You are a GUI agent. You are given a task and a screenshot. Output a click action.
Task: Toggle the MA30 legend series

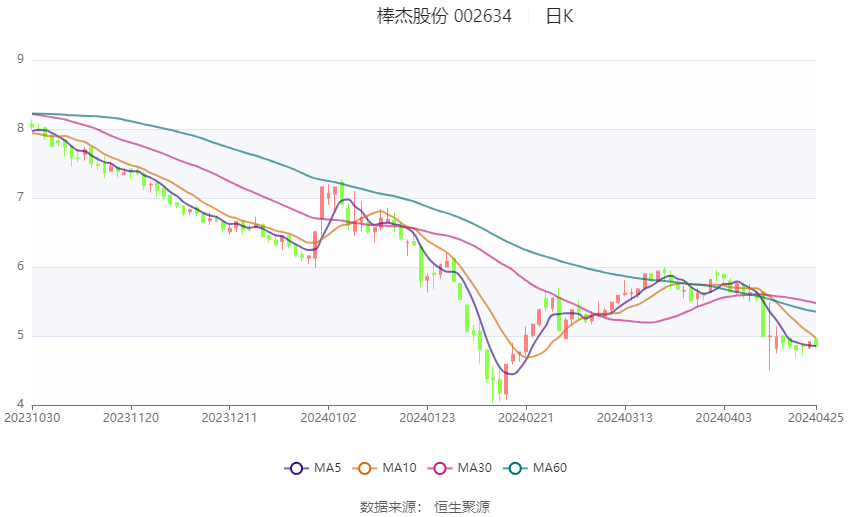[x=460, y=468]
